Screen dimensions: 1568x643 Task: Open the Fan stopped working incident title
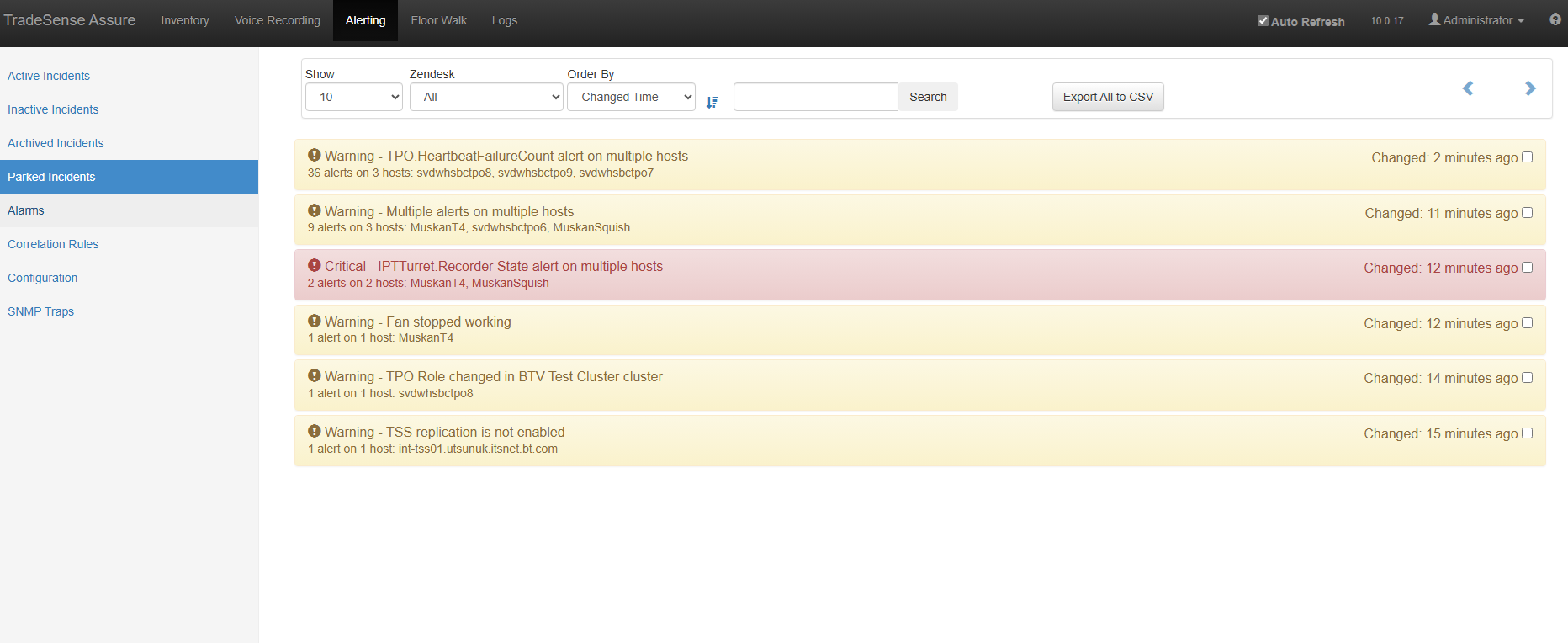click(418, 321)
